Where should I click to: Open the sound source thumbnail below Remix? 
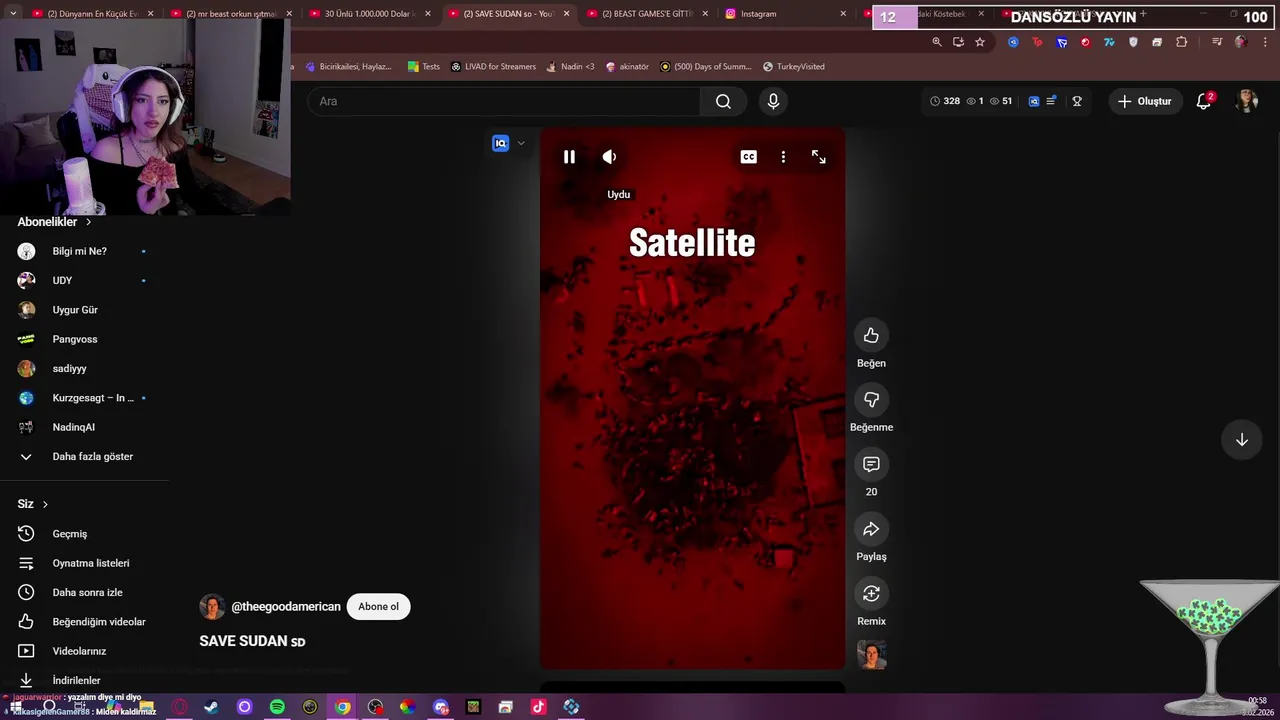pos(872,655)
